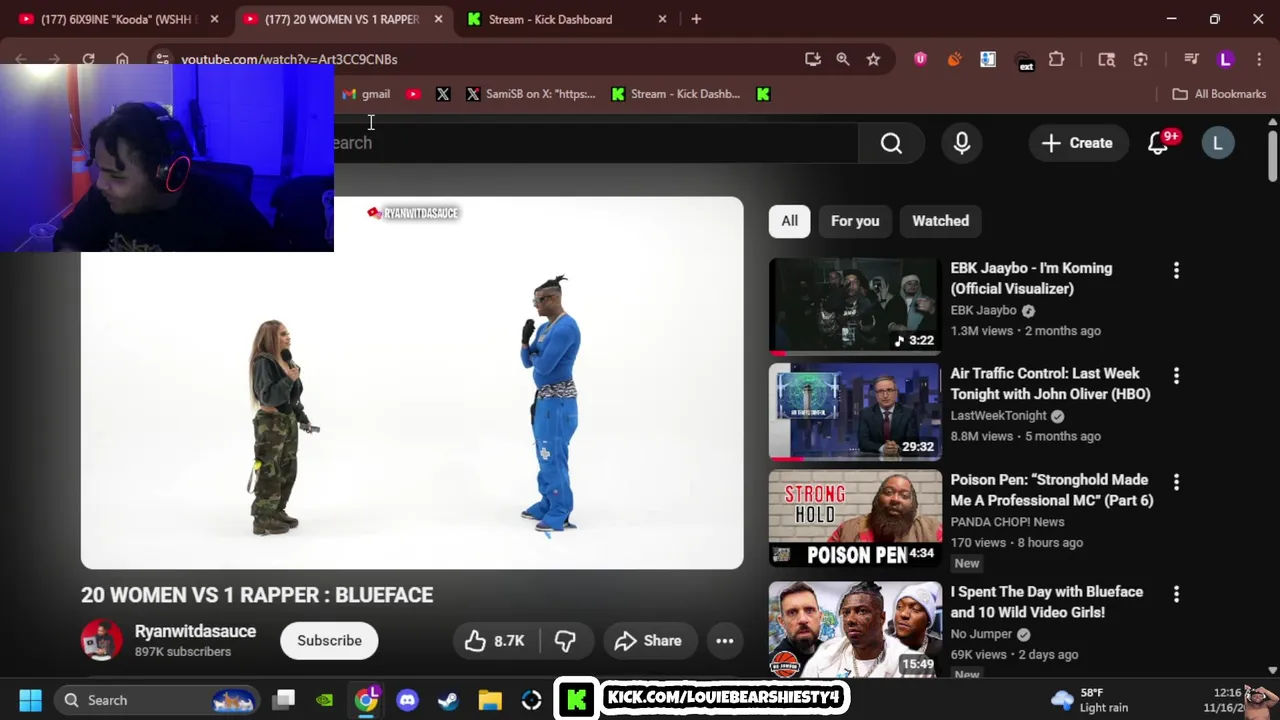Click the LastWeekTonight channel name
Screen dimensions: 1280x720
pos(998,416)
